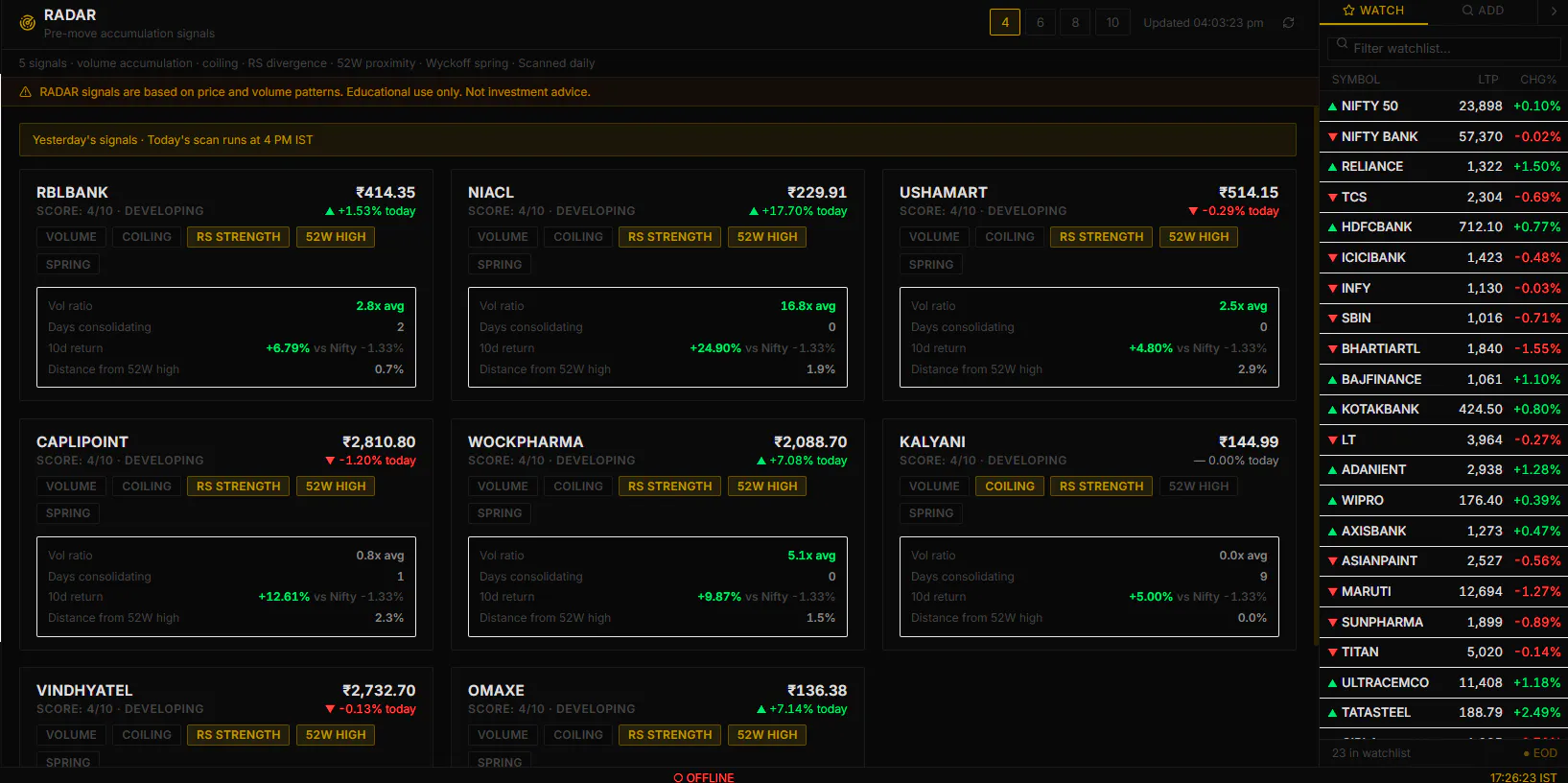
Task: Click the OFFLINE status indicator
Action: pos(704,777)
